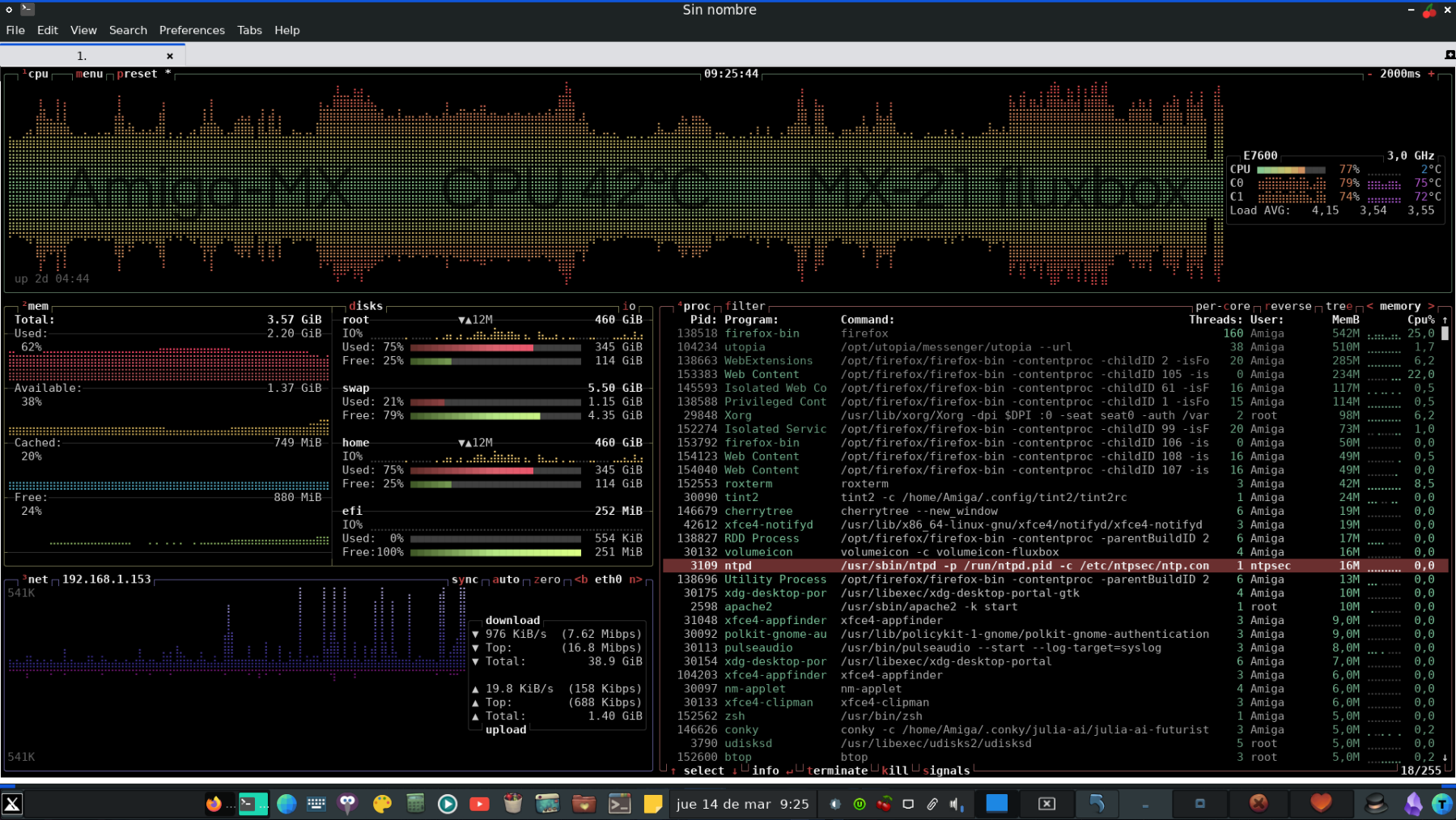
Task: Select terminal tab labeled 1.
Action: point(82,55)
